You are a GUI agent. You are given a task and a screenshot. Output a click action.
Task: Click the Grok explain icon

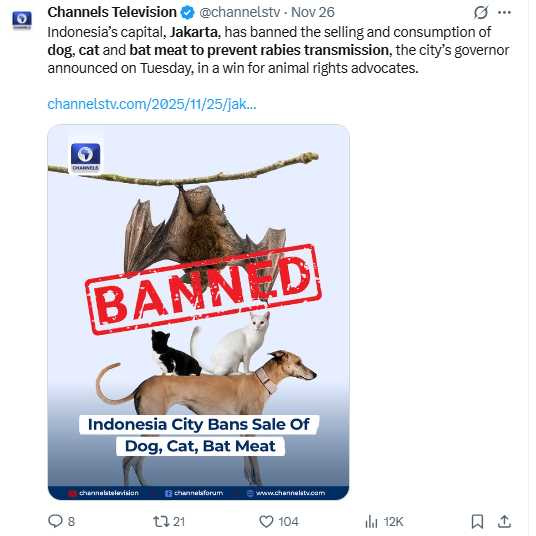coord(480,13)
